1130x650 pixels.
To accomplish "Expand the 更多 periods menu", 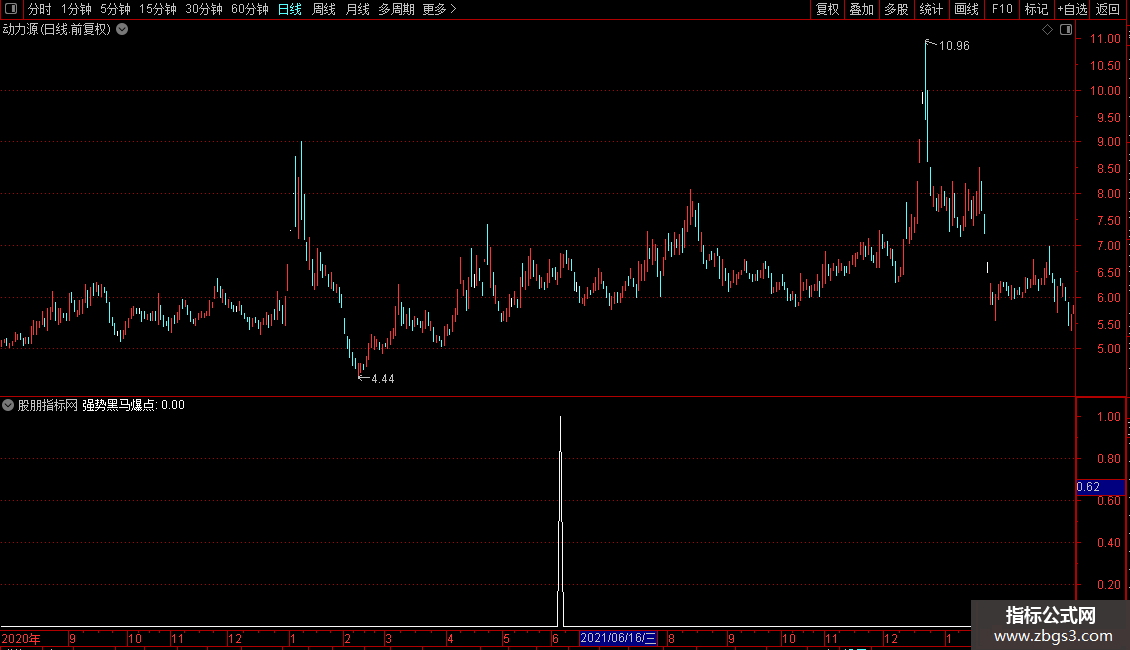I will coord(440,9).
